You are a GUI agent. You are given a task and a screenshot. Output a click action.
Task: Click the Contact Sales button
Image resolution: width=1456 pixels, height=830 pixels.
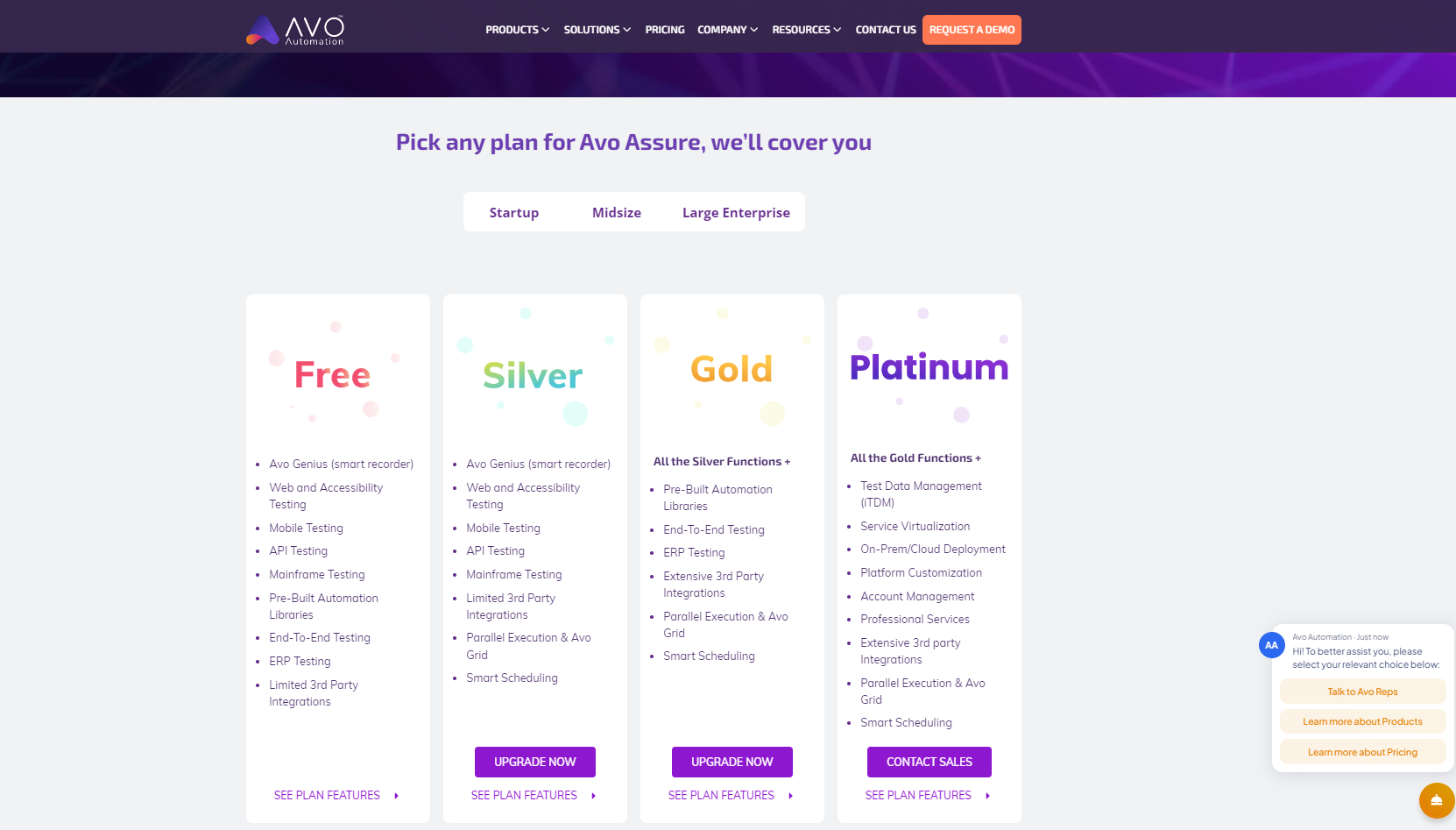coord(929,762)
